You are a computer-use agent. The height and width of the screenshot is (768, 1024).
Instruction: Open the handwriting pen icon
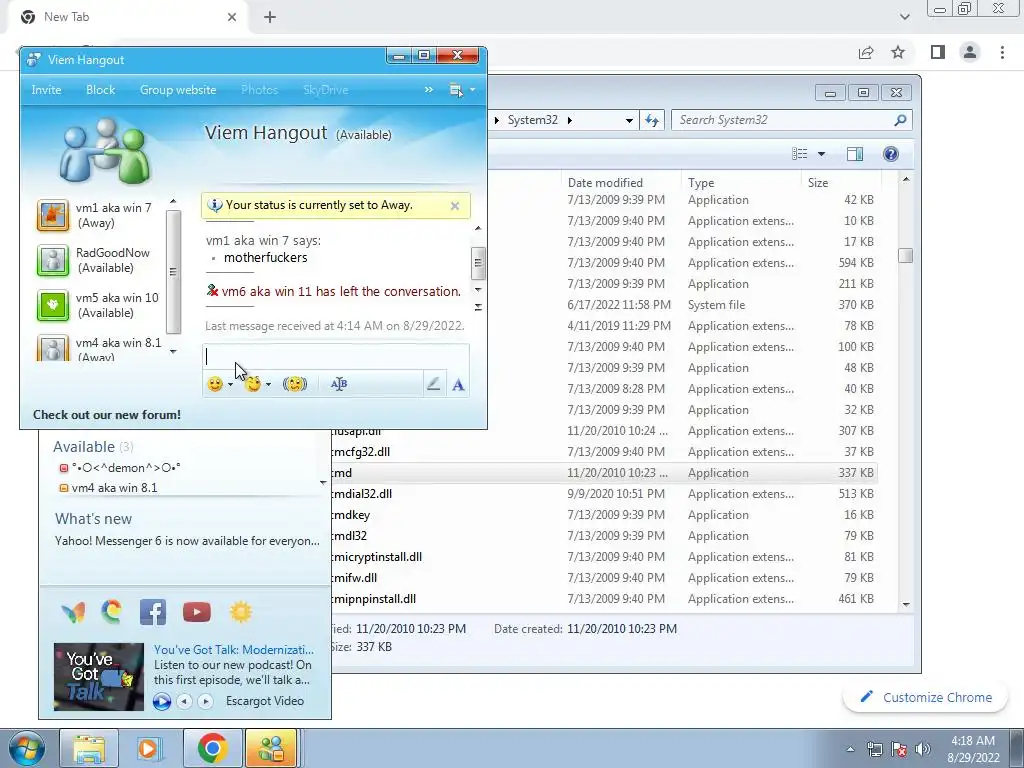point(433,384)
